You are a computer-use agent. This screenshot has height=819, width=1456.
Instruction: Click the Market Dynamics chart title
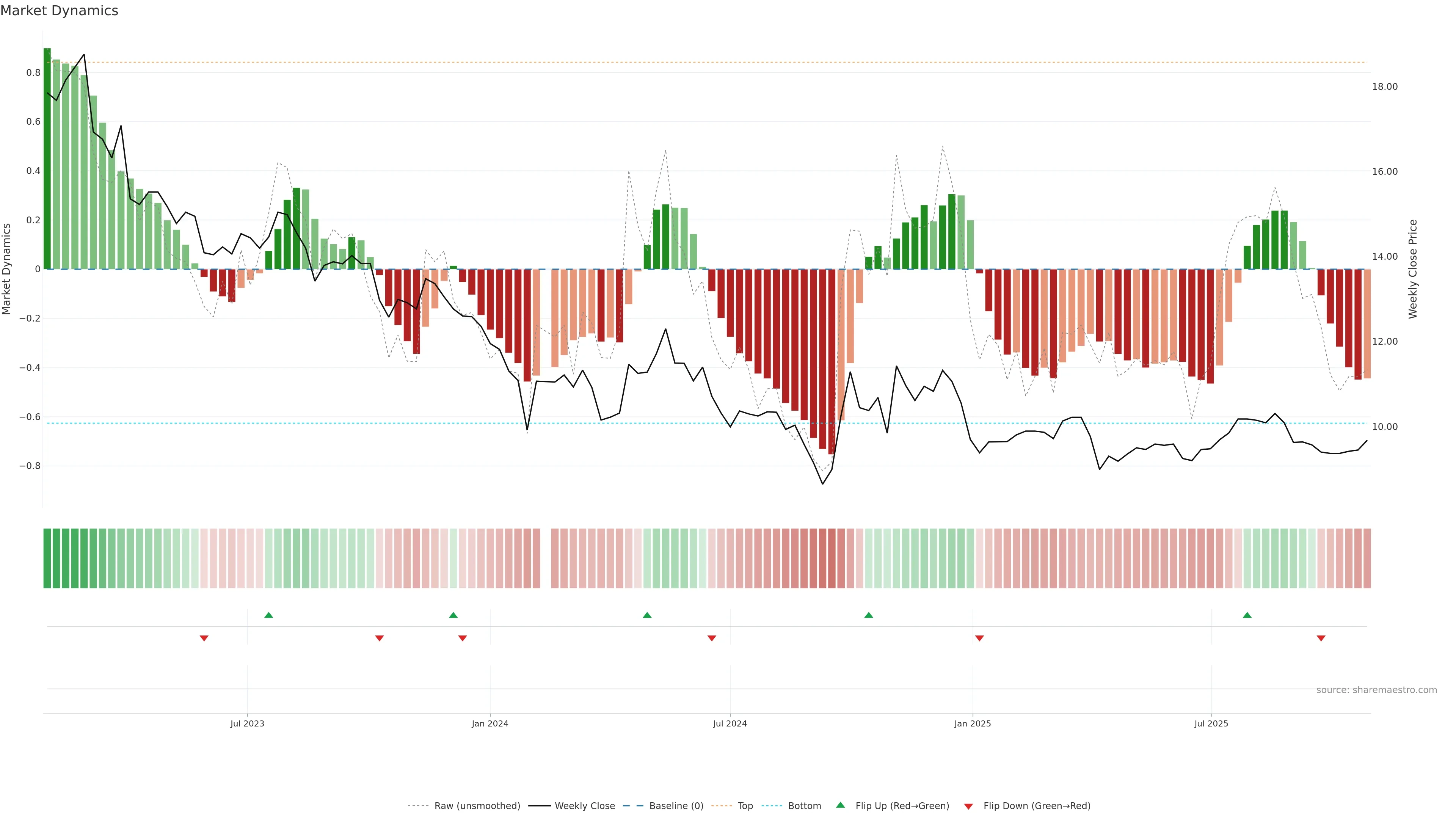point(60,11)
